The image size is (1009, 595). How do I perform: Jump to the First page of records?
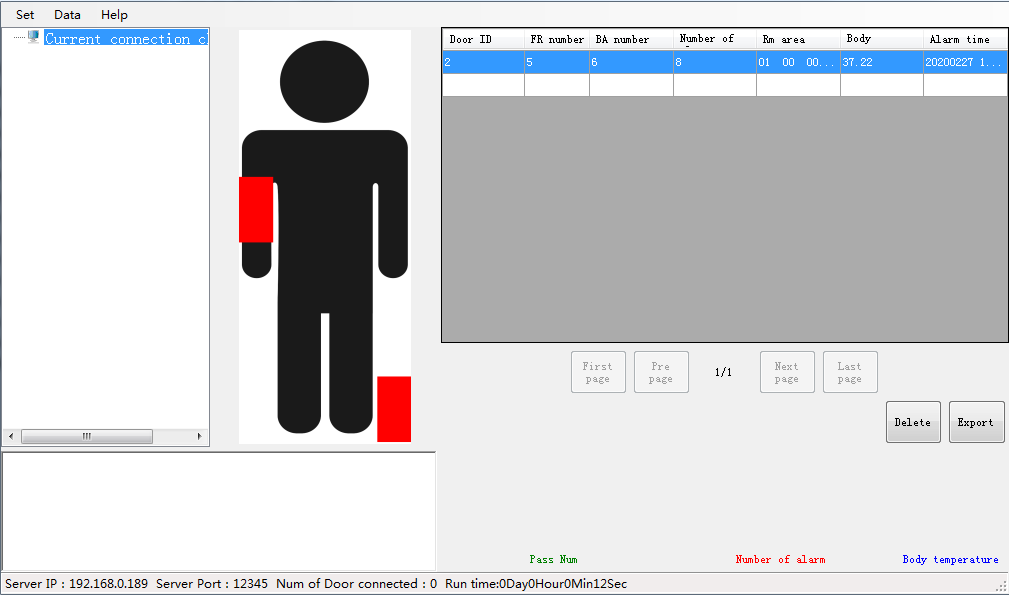[x=598, y=372]
